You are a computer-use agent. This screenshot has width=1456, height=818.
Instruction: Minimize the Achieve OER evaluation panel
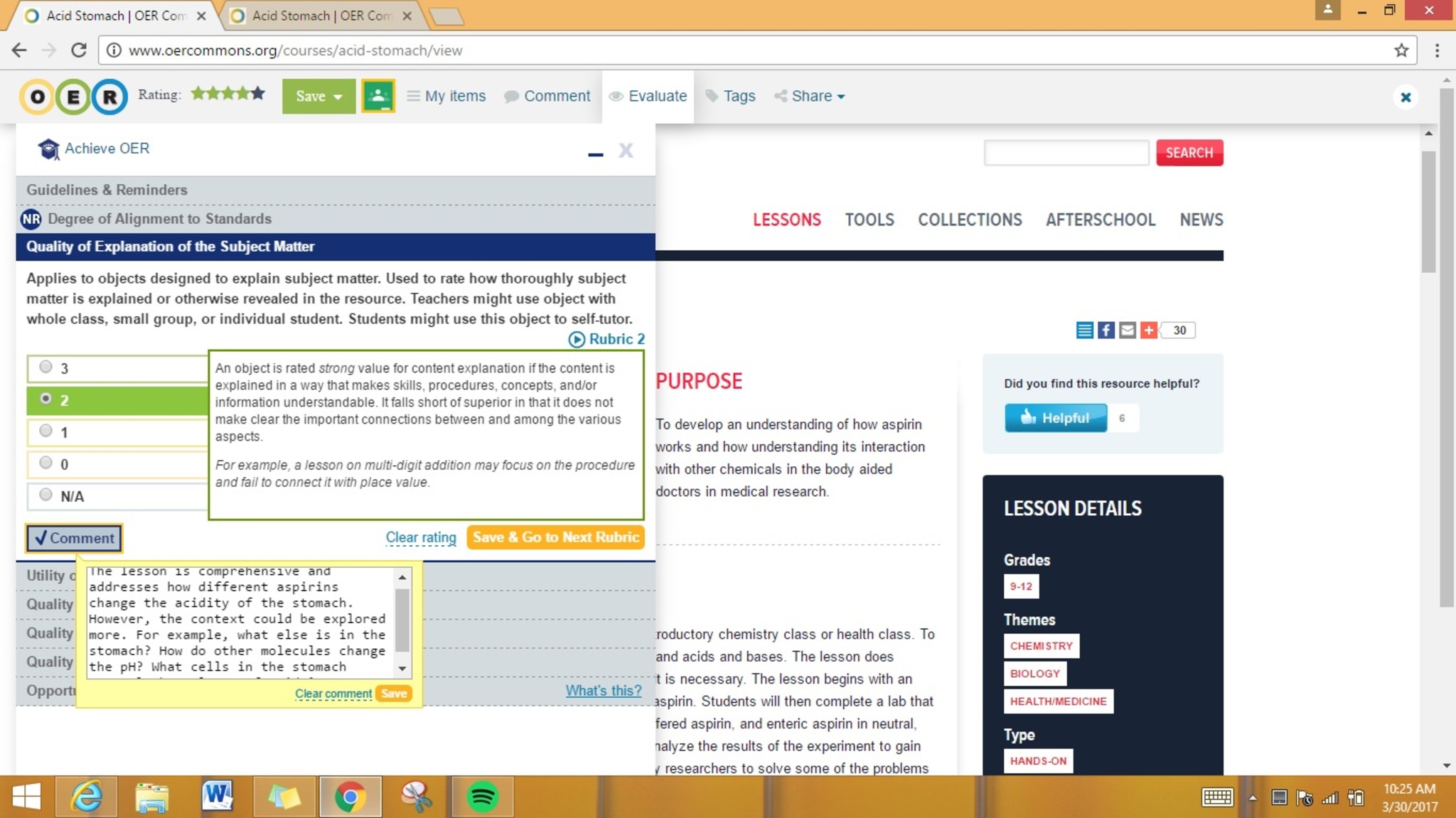pos(595,152)
